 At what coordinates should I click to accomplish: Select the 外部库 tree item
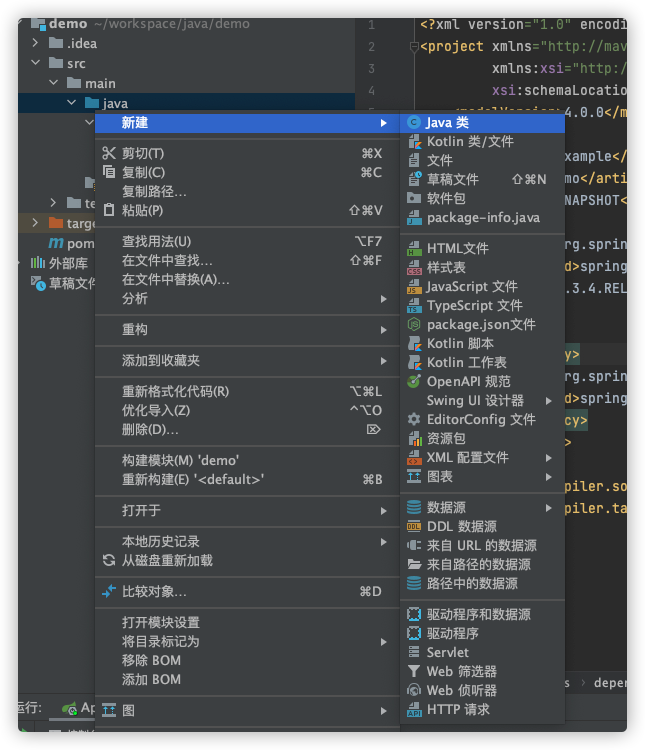pyautogui.click(x=68, y=263)
